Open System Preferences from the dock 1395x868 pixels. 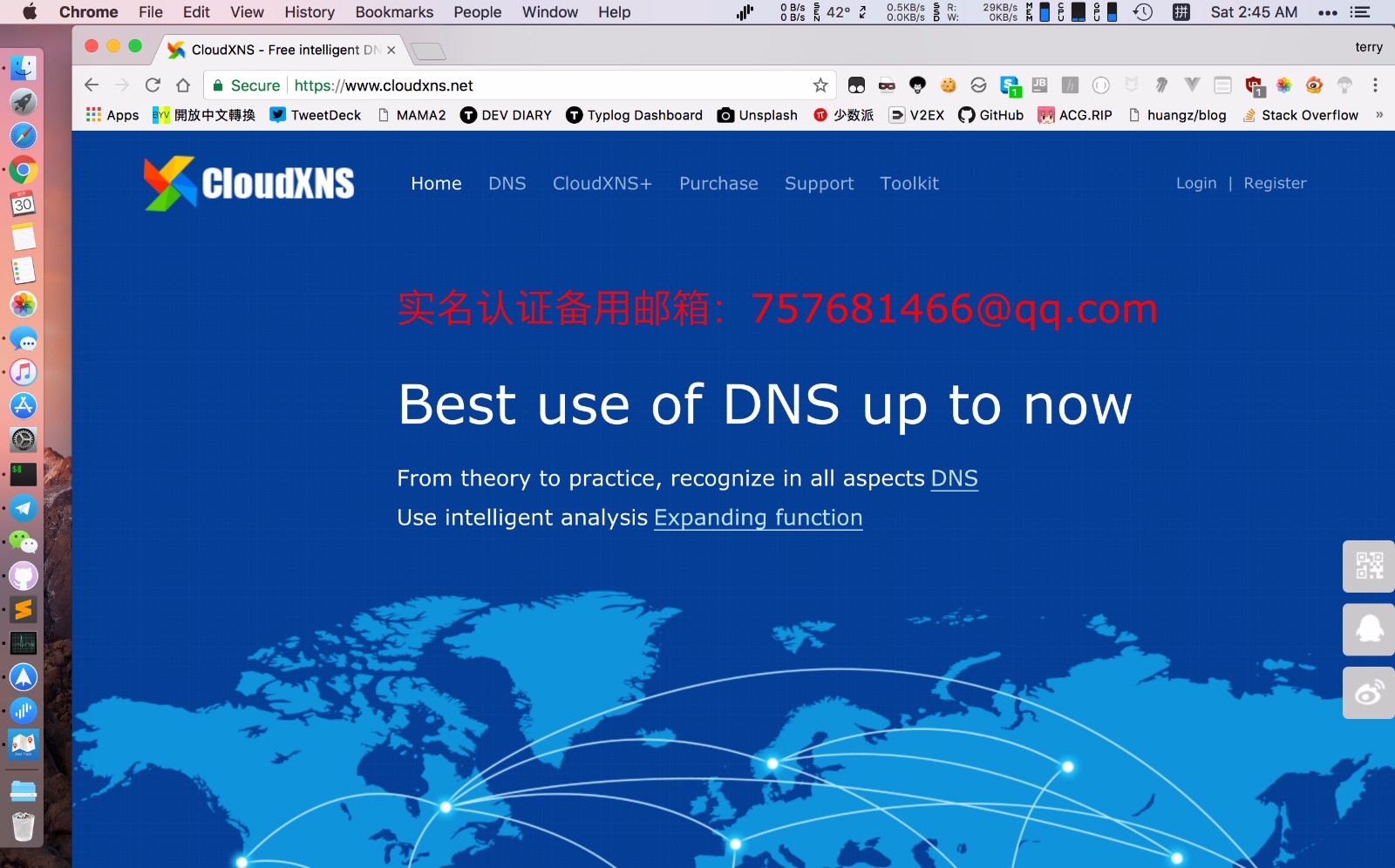tap(24, 440)
